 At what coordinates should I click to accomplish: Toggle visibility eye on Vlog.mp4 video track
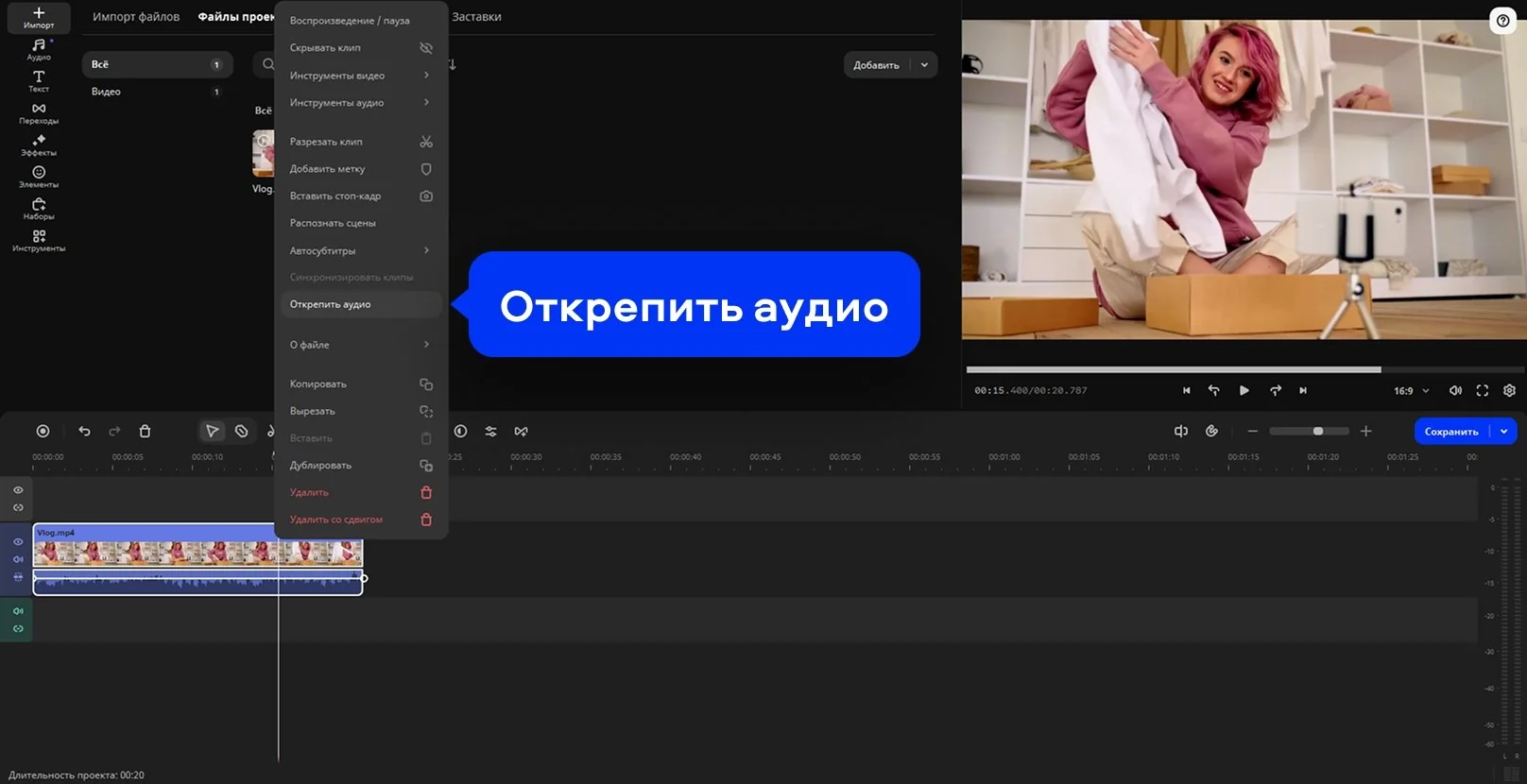click(x=18, y=541)
